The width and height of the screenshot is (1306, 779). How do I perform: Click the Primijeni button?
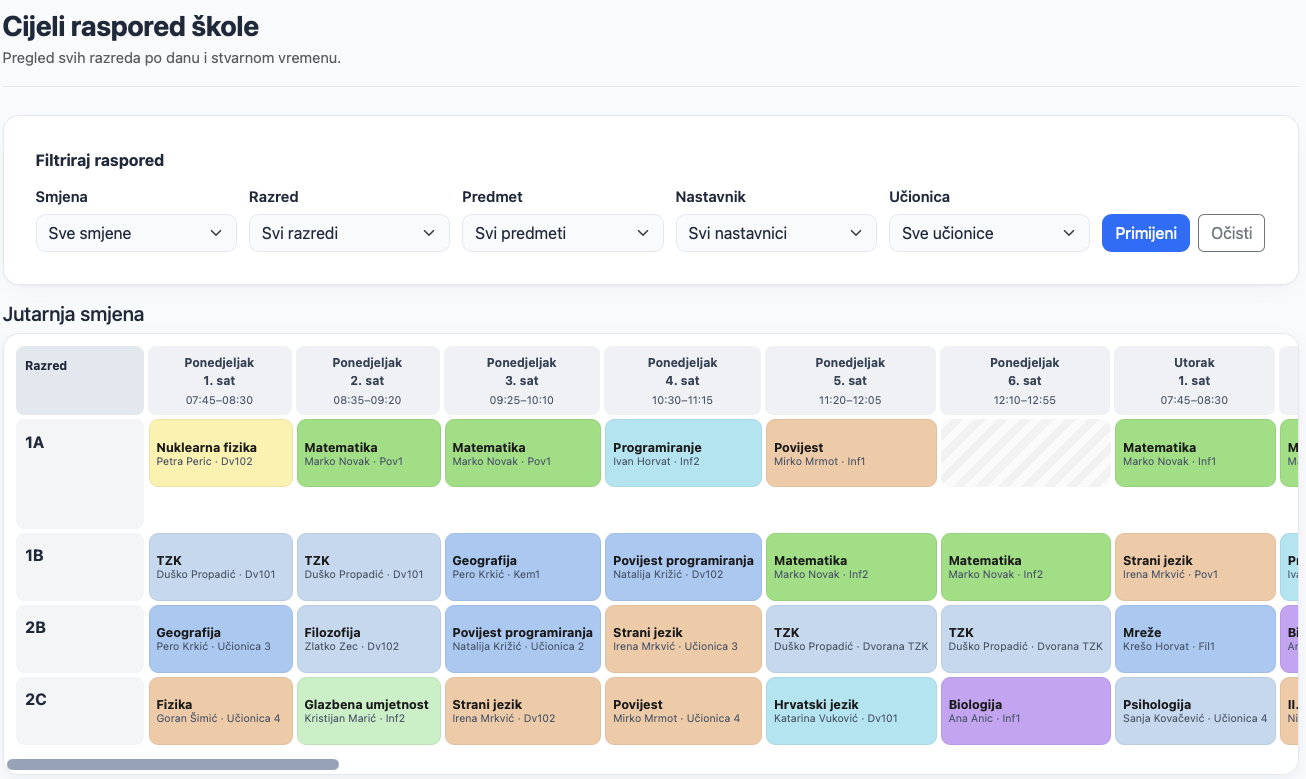[1146, 233]
